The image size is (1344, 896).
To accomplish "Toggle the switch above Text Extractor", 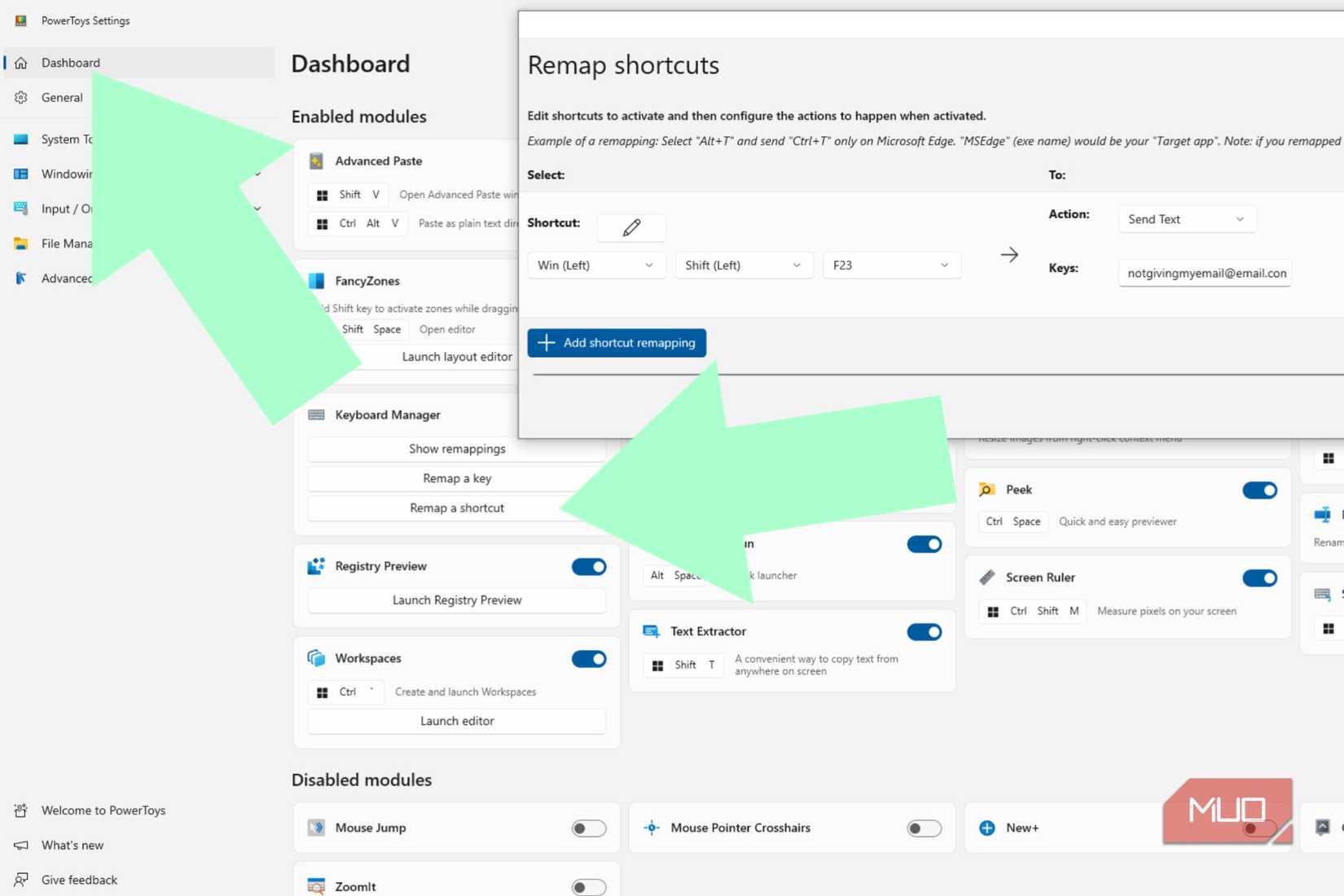I will pos(925,544).
